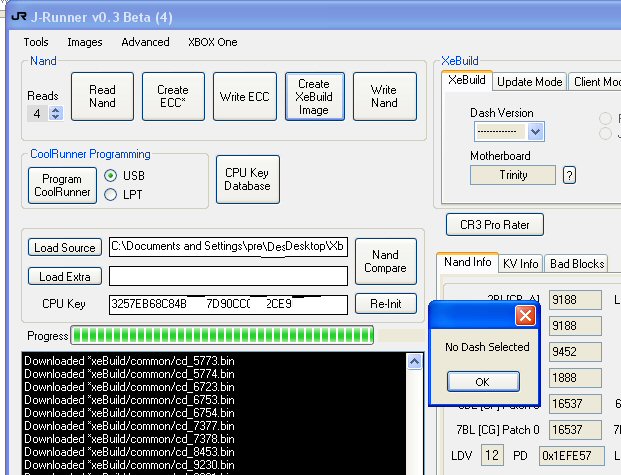Open the XBOX One menu
This screenshot has width=621, height=475.
(x=213, y=42)
